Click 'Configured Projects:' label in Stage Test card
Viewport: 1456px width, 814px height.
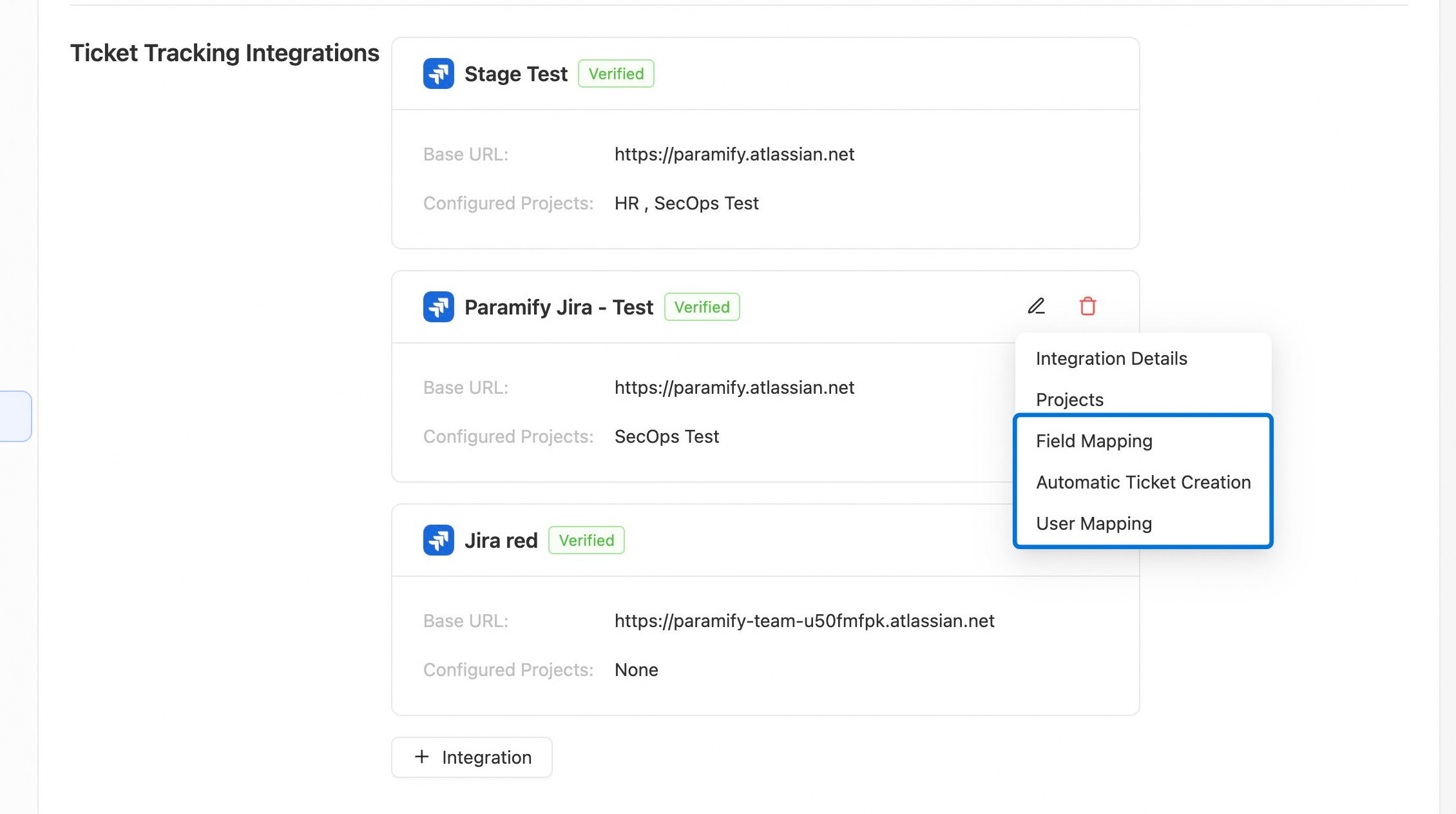coord(508,204)
